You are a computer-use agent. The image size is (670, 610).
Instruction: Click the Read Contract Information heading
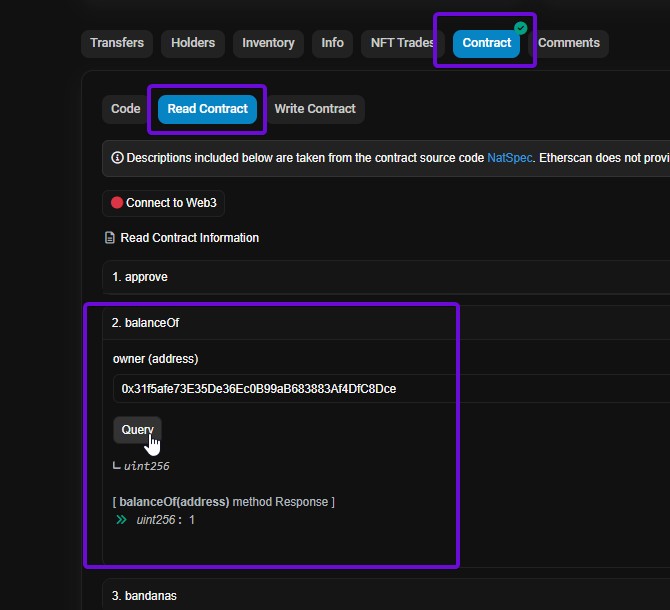coord(189,238)
